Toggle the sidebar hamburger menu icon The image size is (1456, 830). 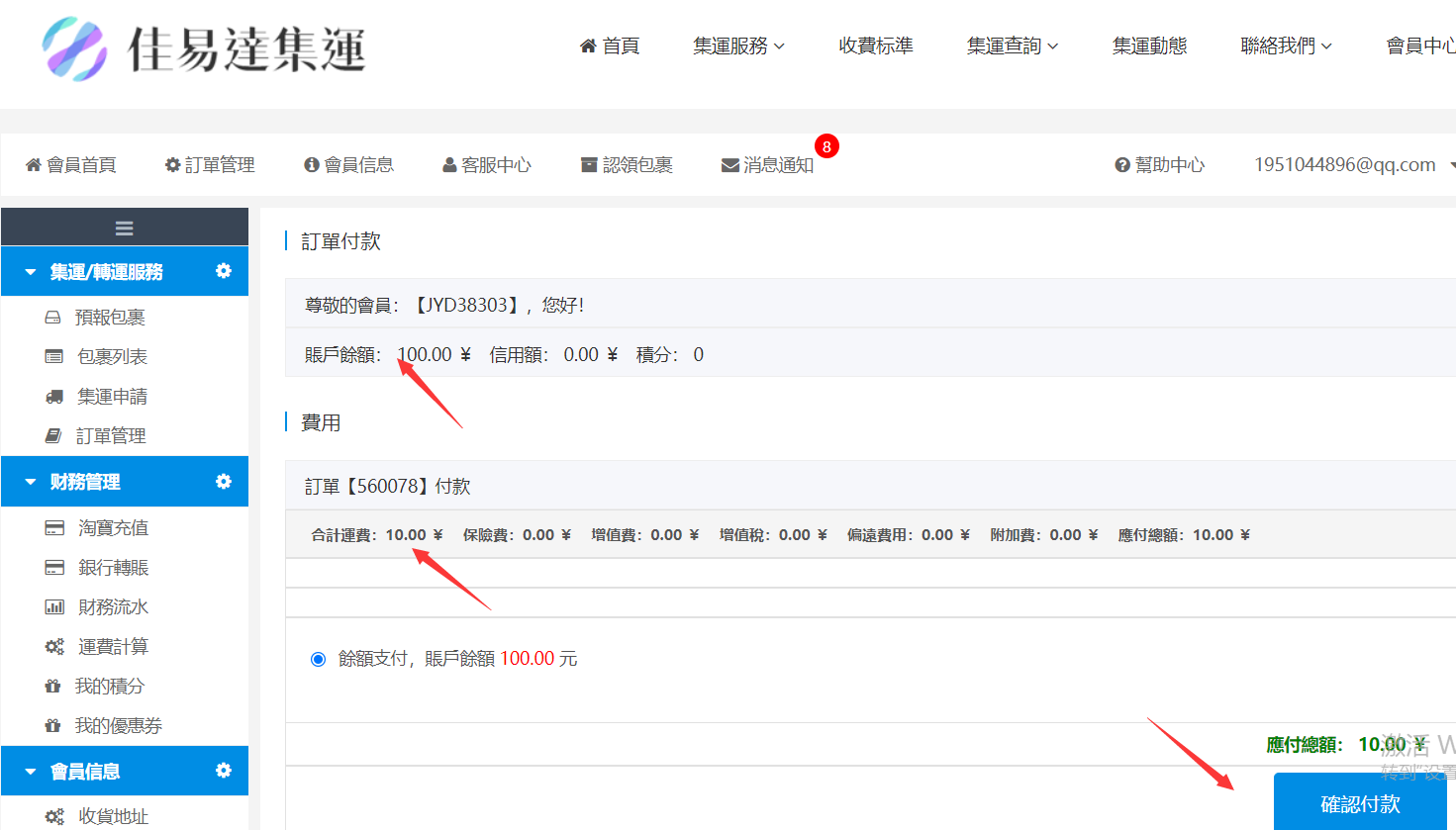125,229
